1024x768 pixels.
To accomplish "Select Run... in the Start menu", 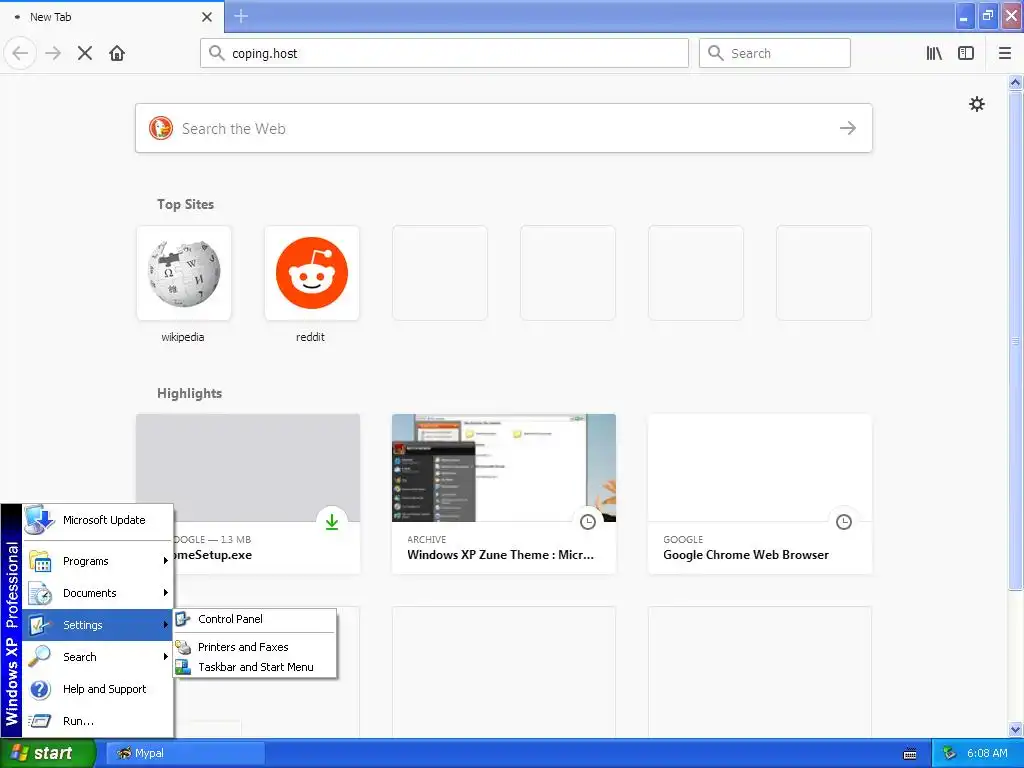I will [x=98, y=721].
